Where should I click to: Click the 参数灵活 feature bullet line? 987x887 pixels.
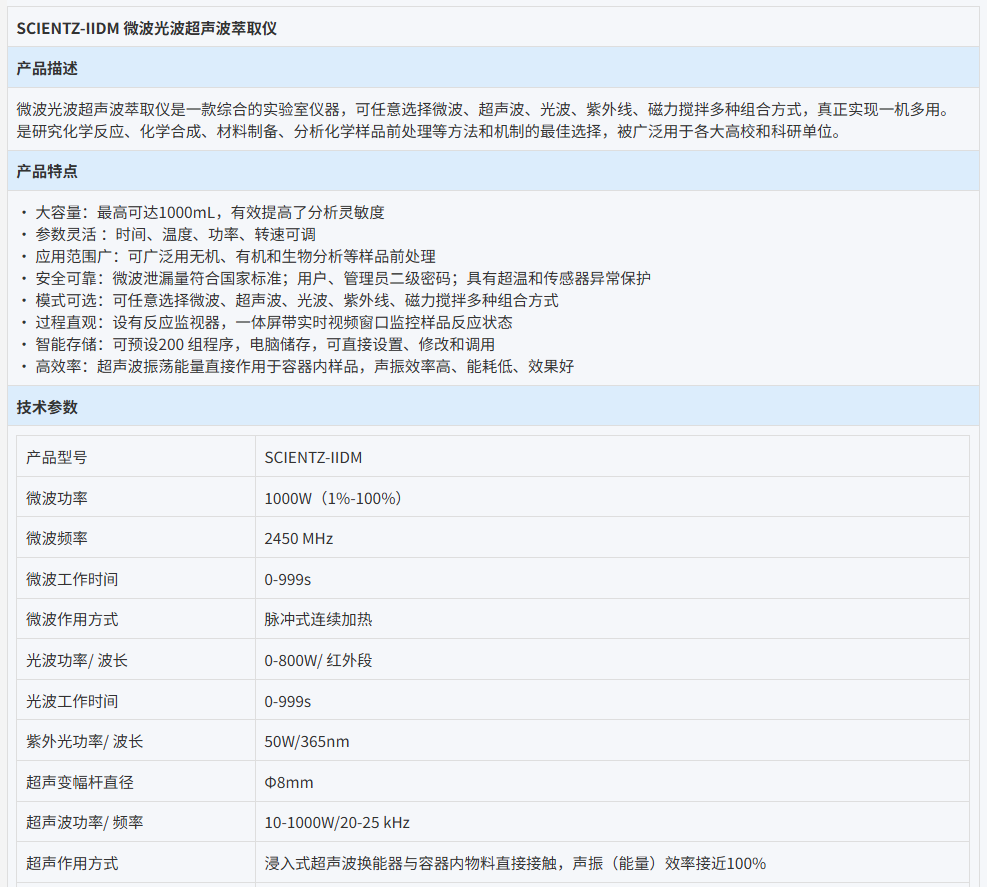[x=175, y=234]
